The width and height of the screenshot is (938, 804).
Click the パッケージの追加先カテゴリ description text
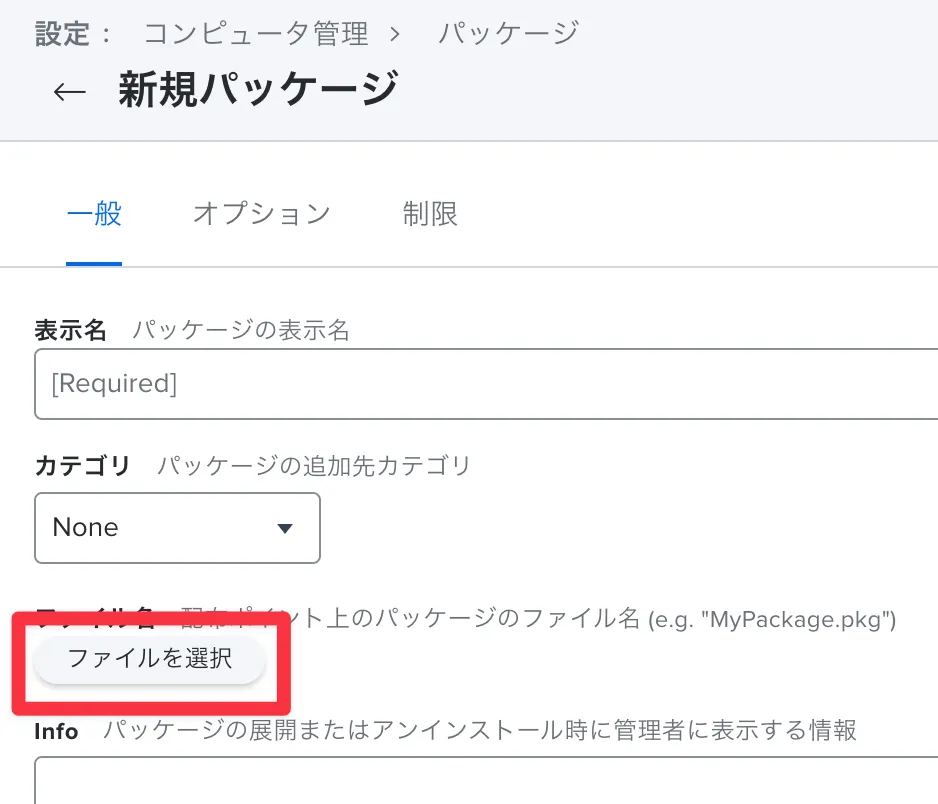pos(314,466)
